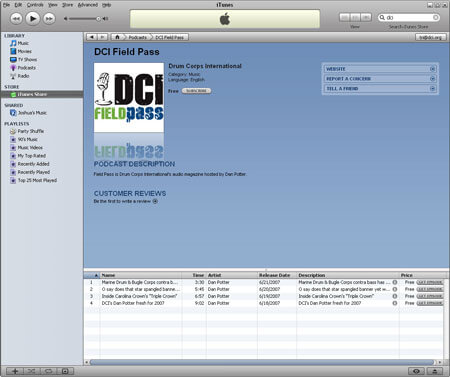Open the Advanced menu
This screenshot has height=377, width=450.
coord(88,5)
